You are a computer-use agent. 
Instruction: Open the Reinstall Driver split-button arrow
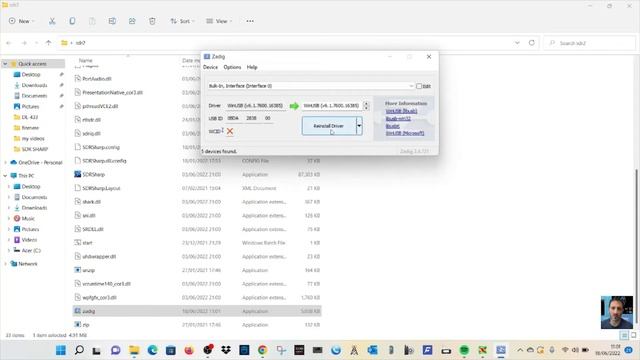tap(359, 126)
